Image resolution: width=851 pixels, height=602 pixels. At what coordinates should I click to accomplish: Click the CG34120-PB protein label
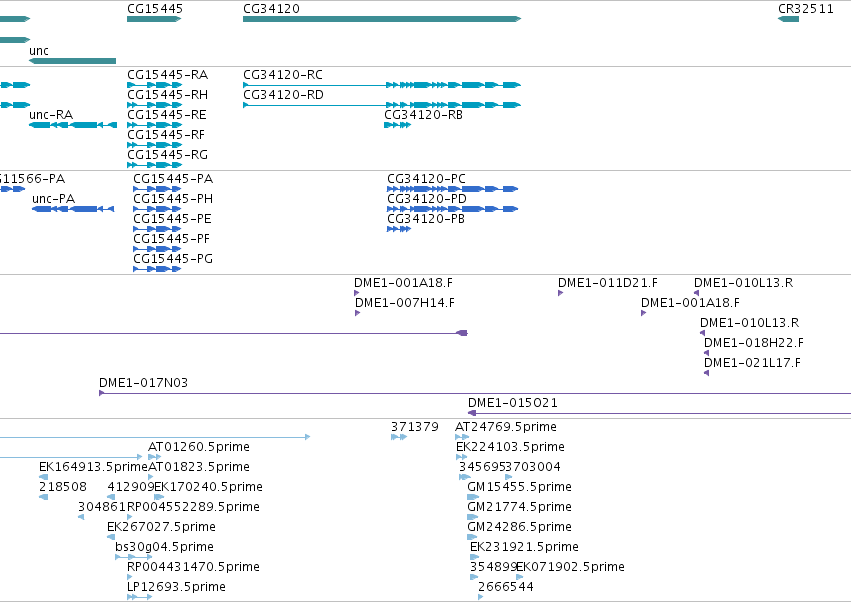(426, 219)
